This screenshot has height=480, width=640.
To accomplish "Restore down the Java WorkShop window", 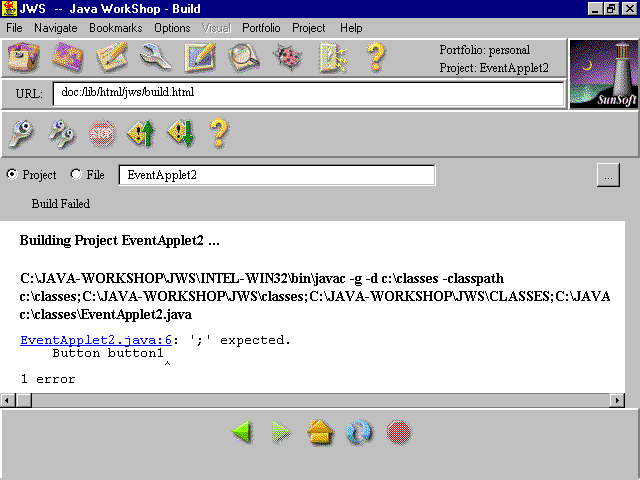I will coord(611,9).
